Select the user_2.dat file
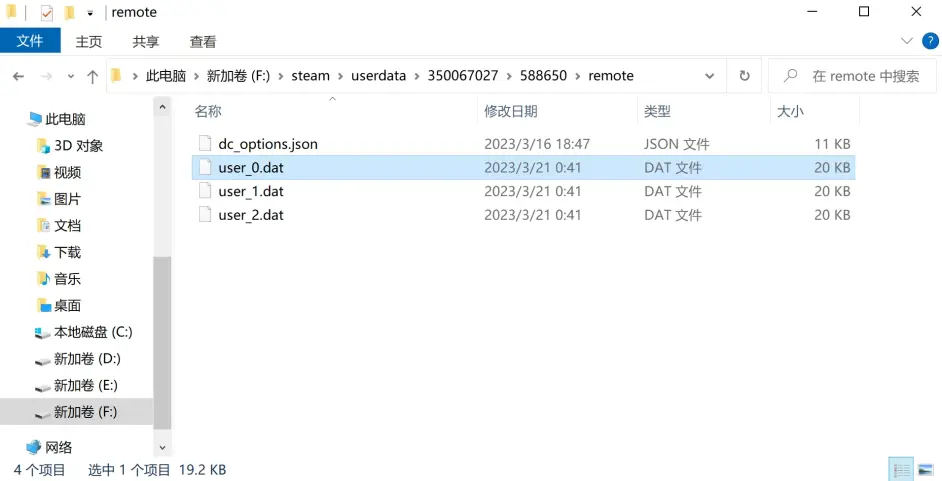This screenshot has width=942, height=481. pos(251,215)
